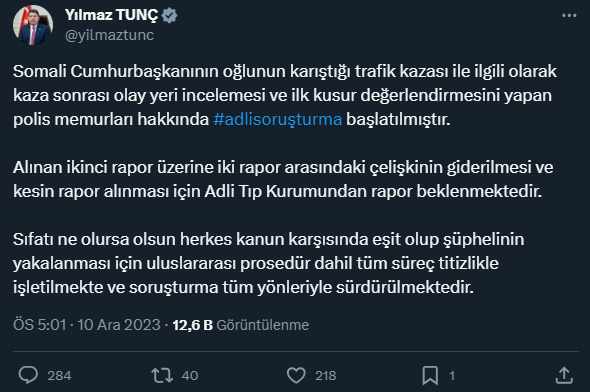The image size is (590, 392).
Task: Open Yılmaz TUNÇ profile picture
Action: pyautogui.click(x=33, y=25)
